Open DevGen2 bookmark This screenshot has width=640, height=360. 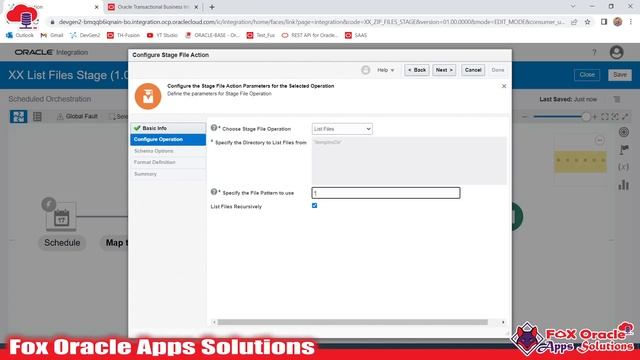[x=85, y=36]
